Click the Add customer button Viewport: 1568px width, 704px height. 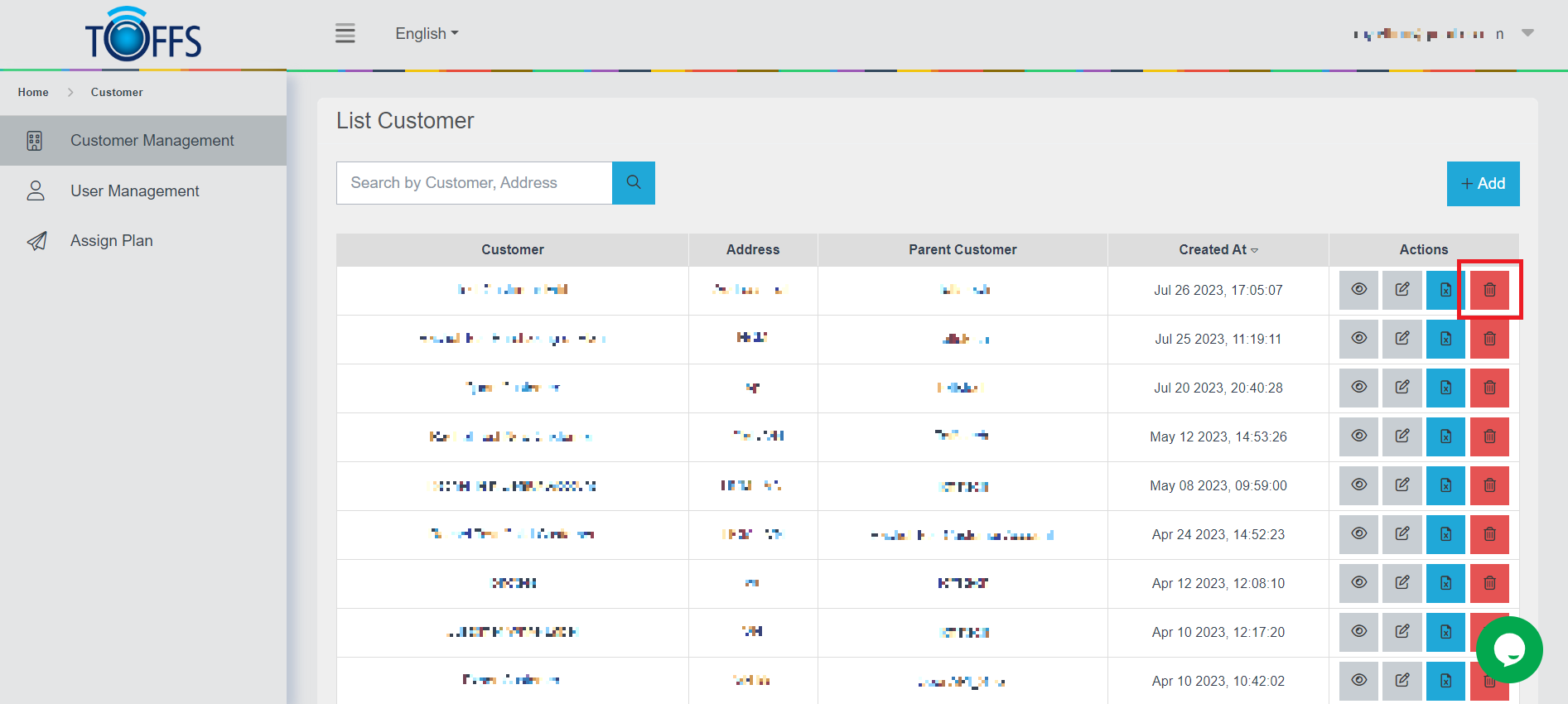[x=1483, y=184]
